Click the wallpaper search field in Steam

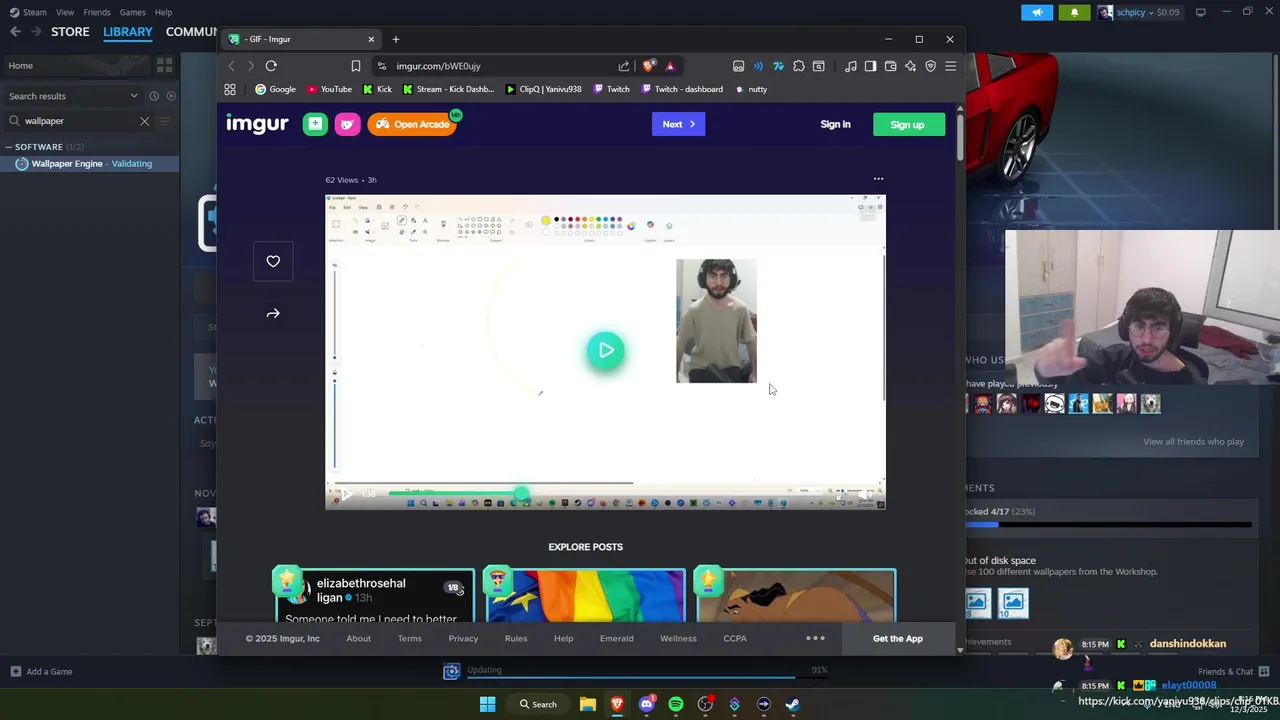point(78,121)
